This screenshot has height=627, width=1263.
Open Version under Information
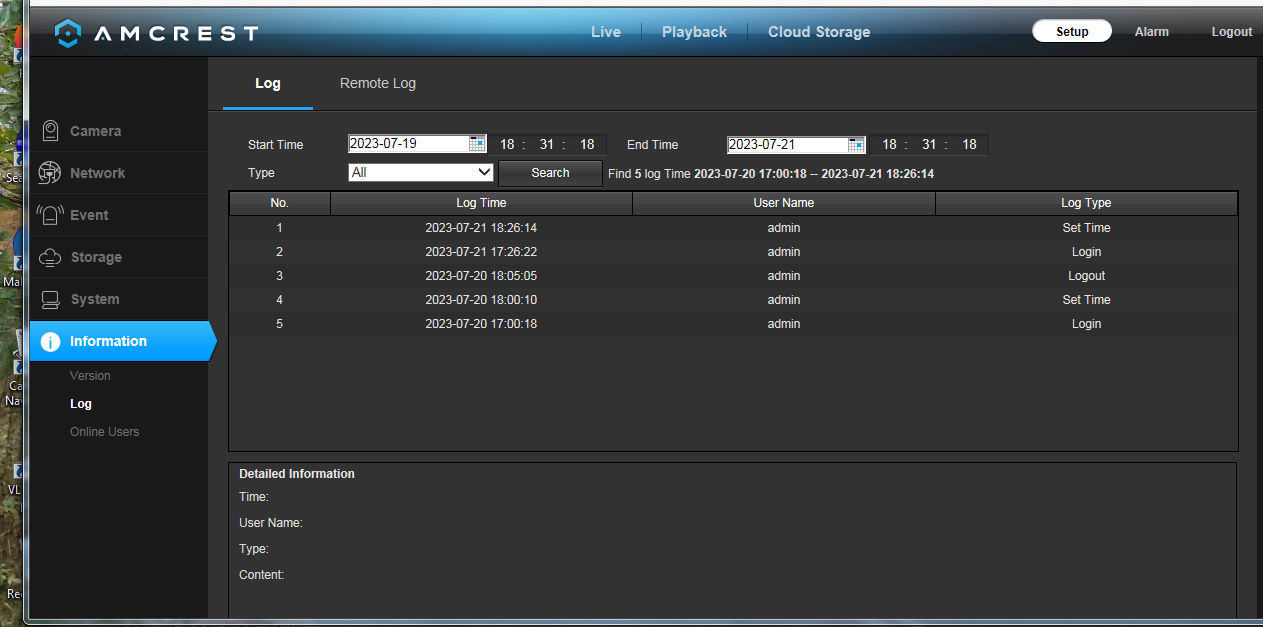(90, 376)
